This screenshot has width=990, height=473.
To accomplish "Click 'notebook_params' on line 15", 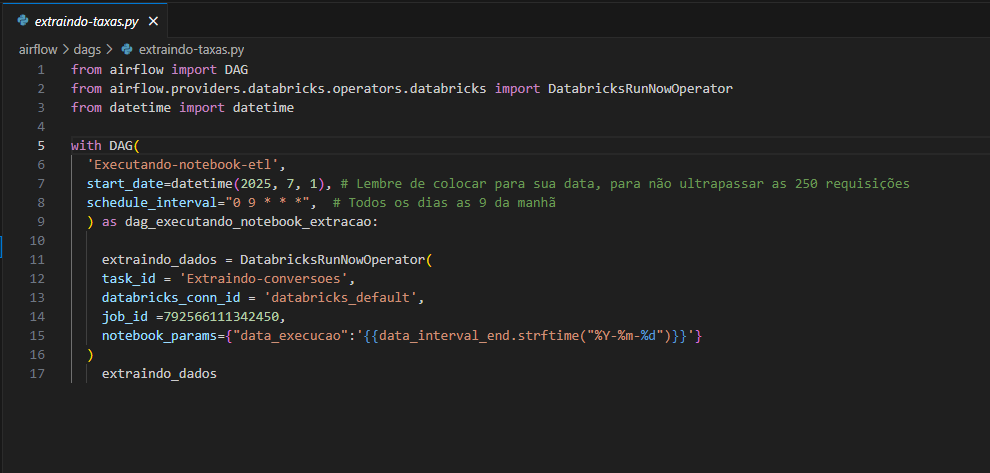I will coord(159,335).
